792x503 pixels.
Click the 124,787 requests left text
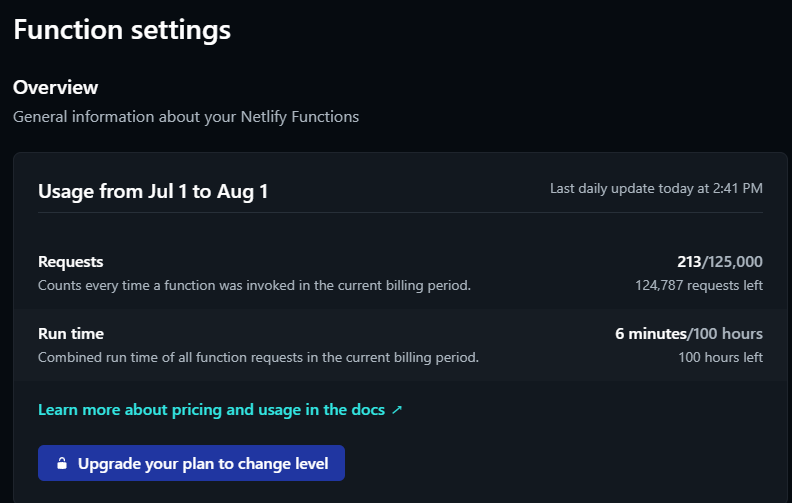pyautogui.click(x=699, y=285)
